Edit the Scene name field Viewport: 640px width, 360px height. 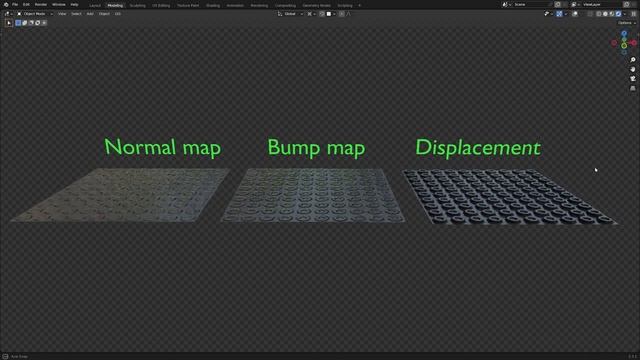[x=533, y=4]
